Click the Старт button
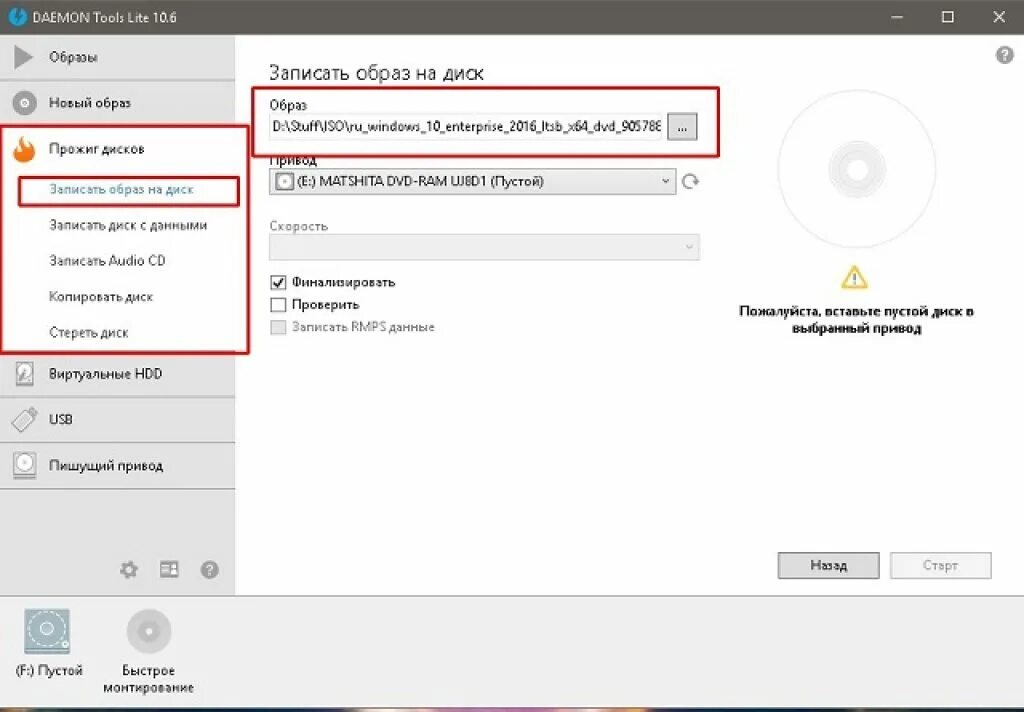Screen dimensions: 1024x712 click(940, 565)
